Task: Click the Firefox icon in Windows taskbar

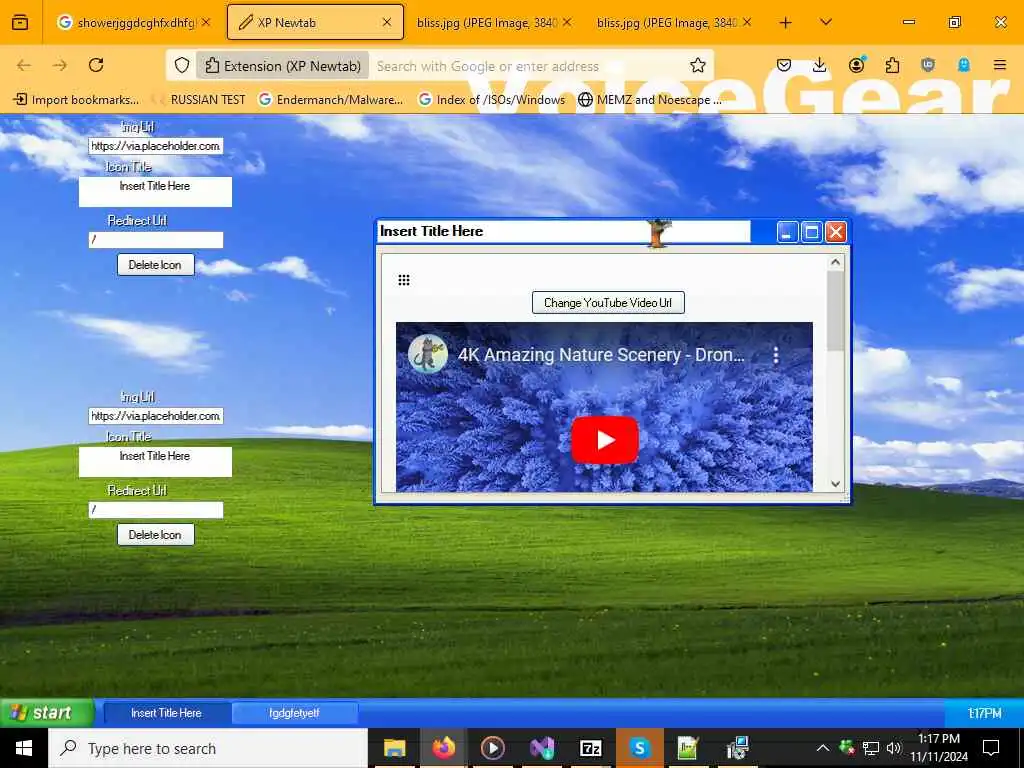Action: click(443, 748)
